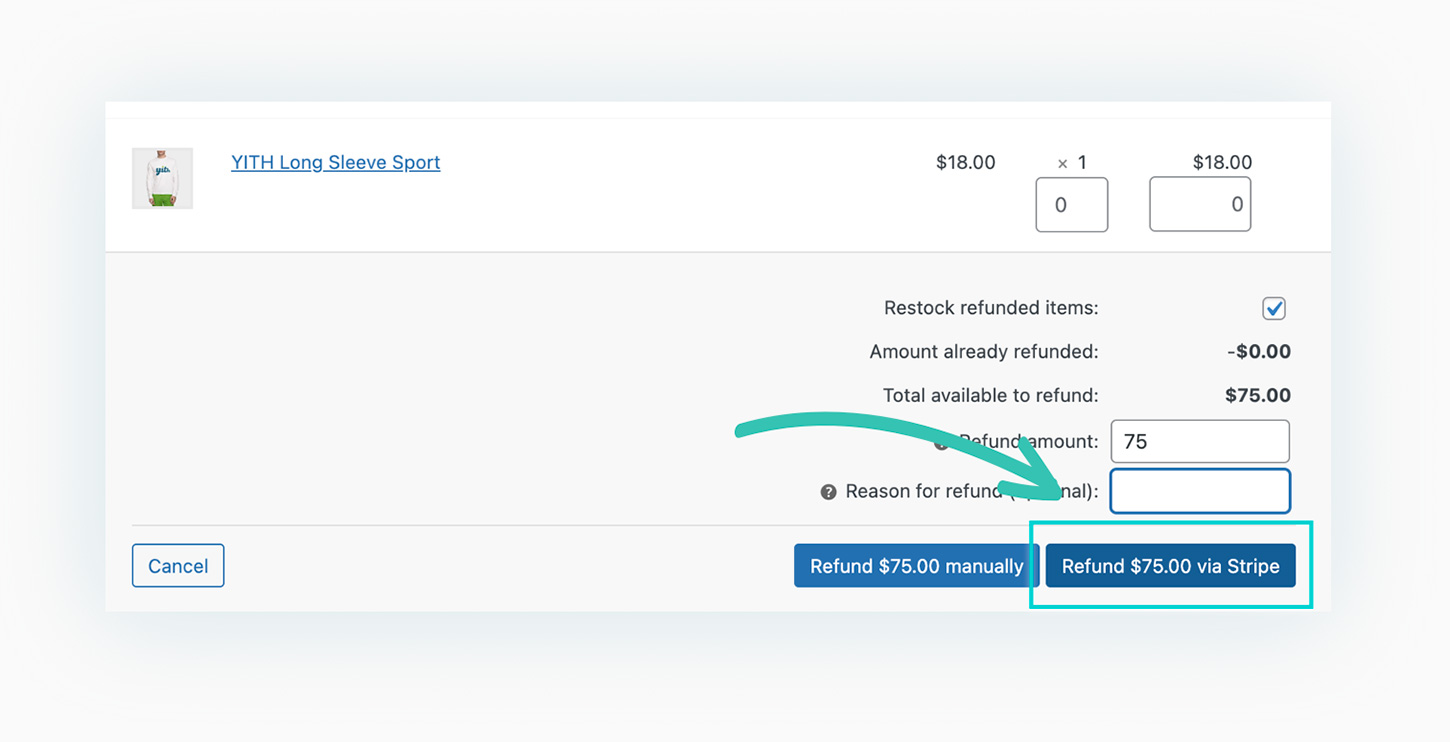Click the $75.00 total available value
Viewport: 1450px width, 742px height.
click(1257, 395)
